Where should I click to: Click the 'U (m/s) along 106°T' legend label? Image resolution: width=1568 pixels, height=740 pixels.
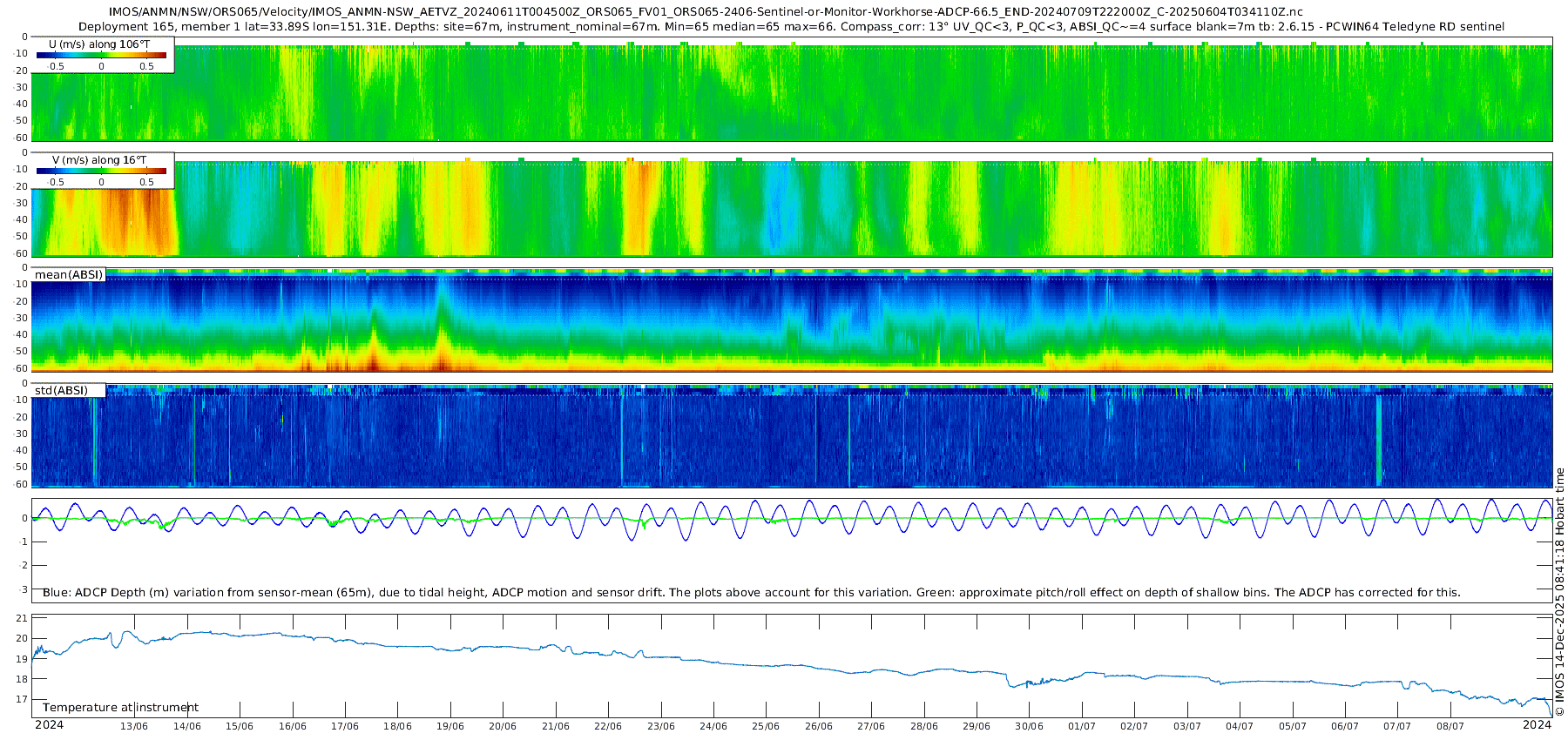(99, 44)
